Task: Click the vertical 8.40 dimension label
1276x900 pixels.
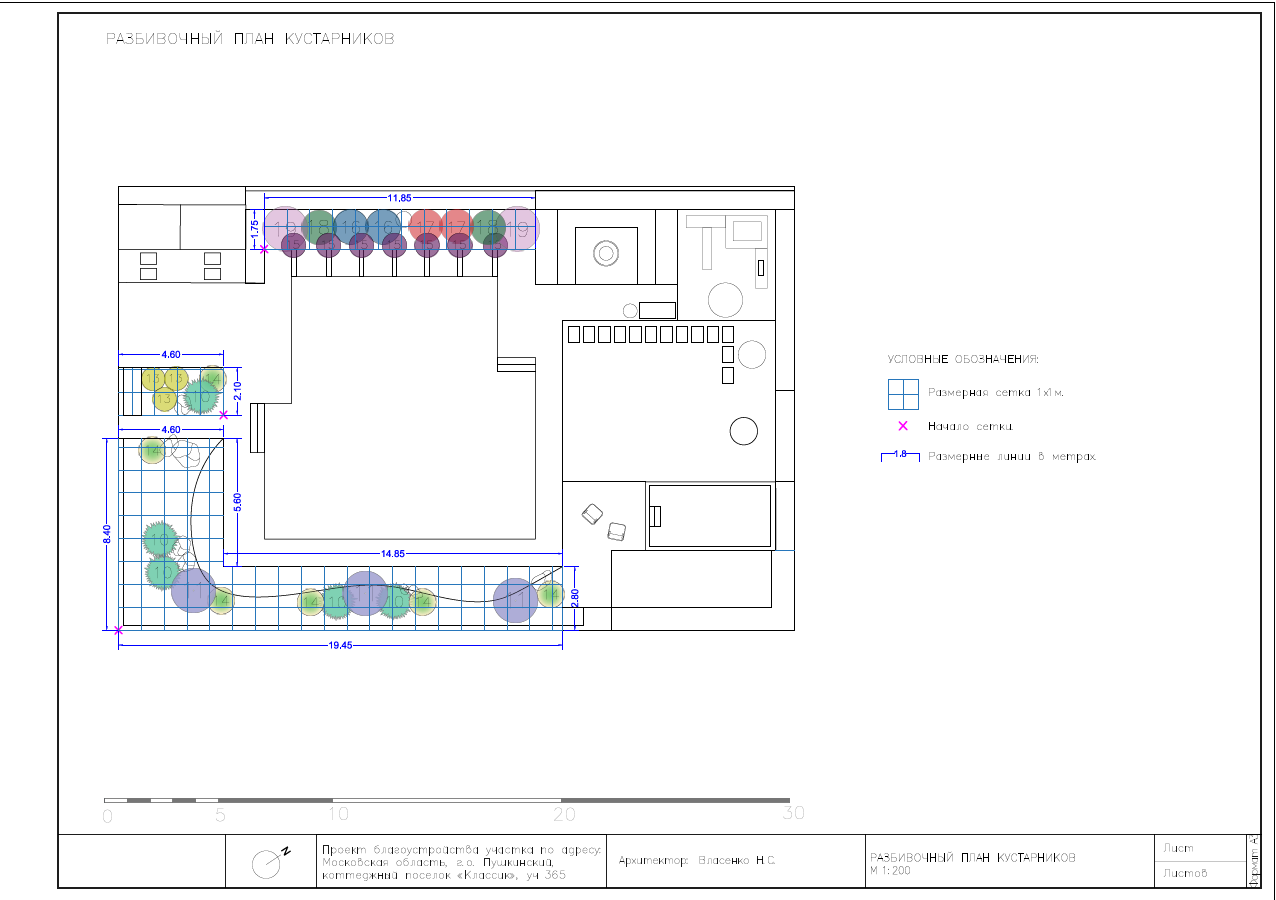Action: point(106,534)
